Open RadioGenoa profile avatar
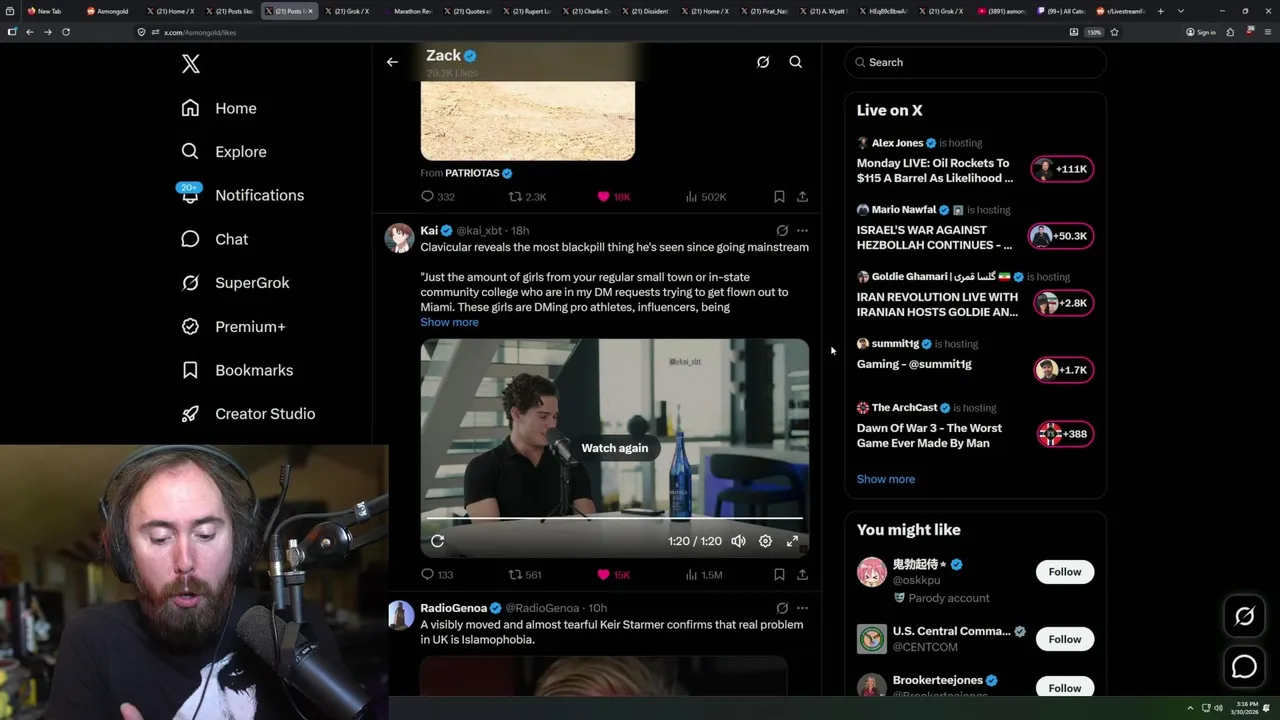The height and width of the screenshot is (720, 1280). (400, 615)
